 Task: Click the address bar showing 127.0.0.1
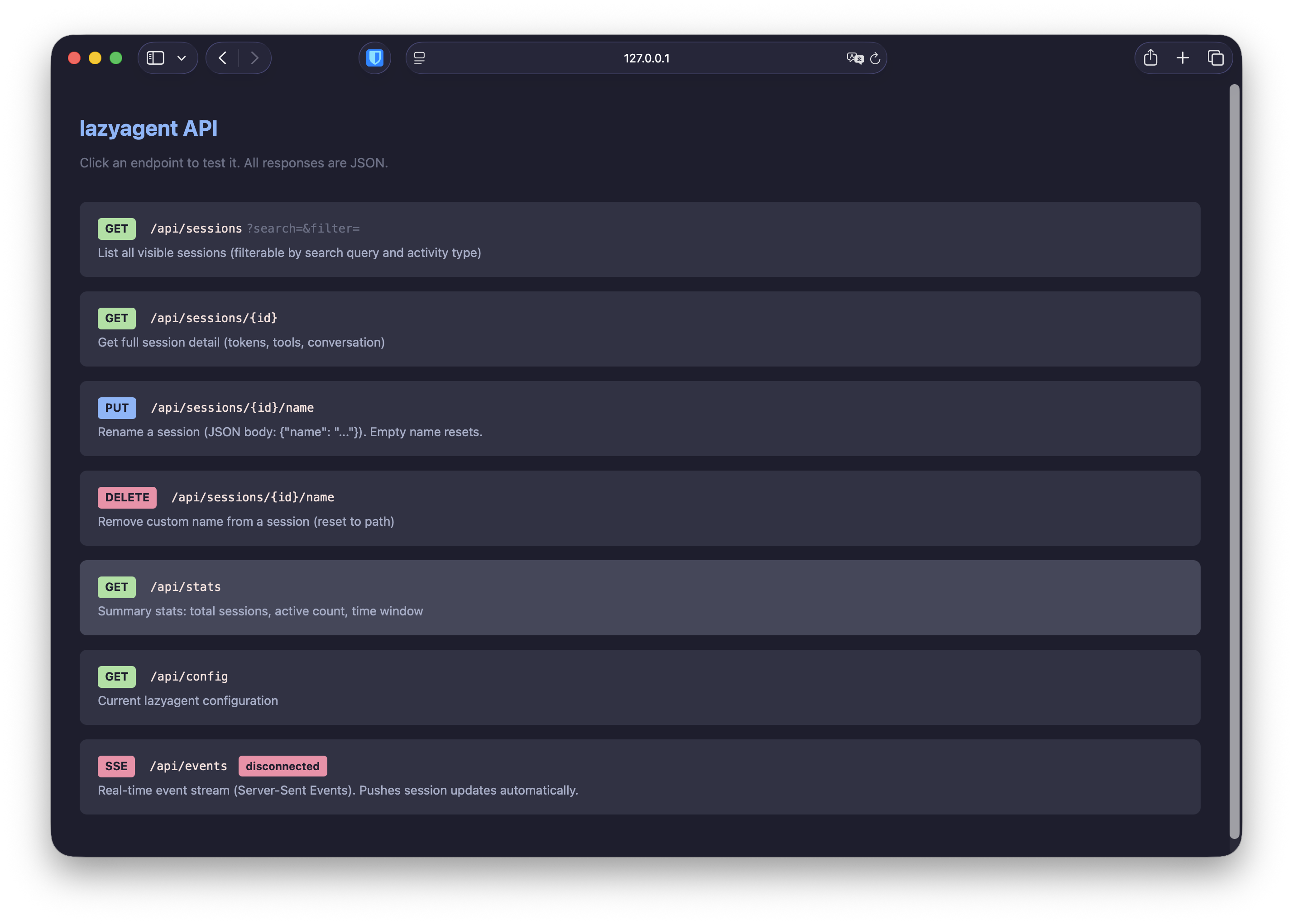[x=646, y=57]
